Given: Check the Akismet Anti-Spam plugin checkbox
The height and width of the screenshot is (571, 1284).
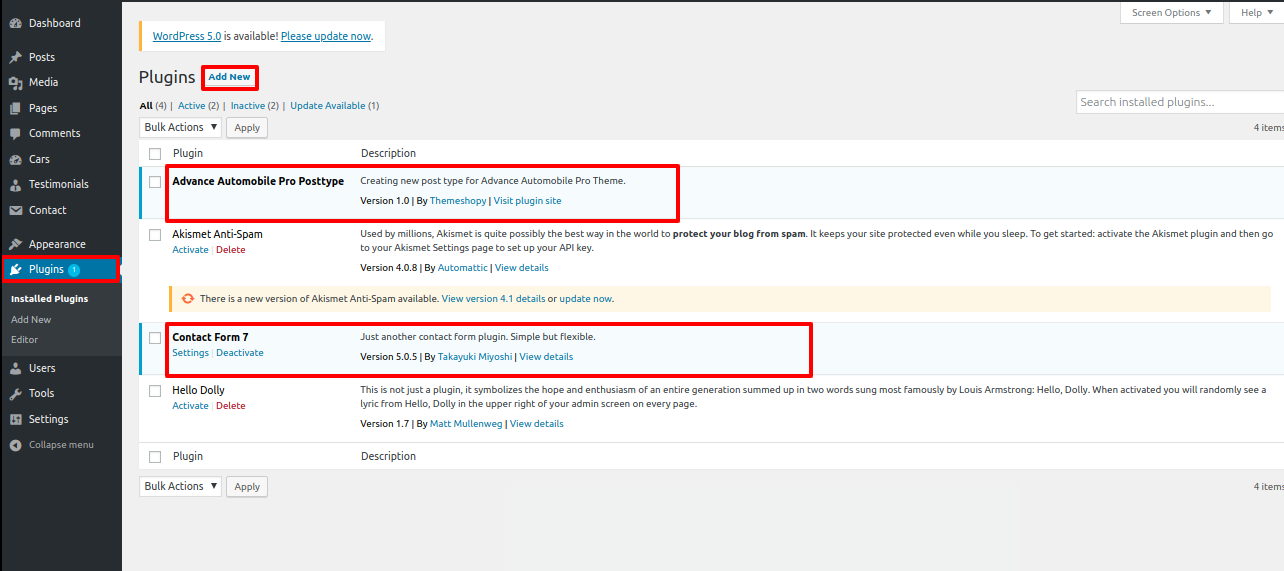Looking at the screenshot, I should [x=155, y=235].
